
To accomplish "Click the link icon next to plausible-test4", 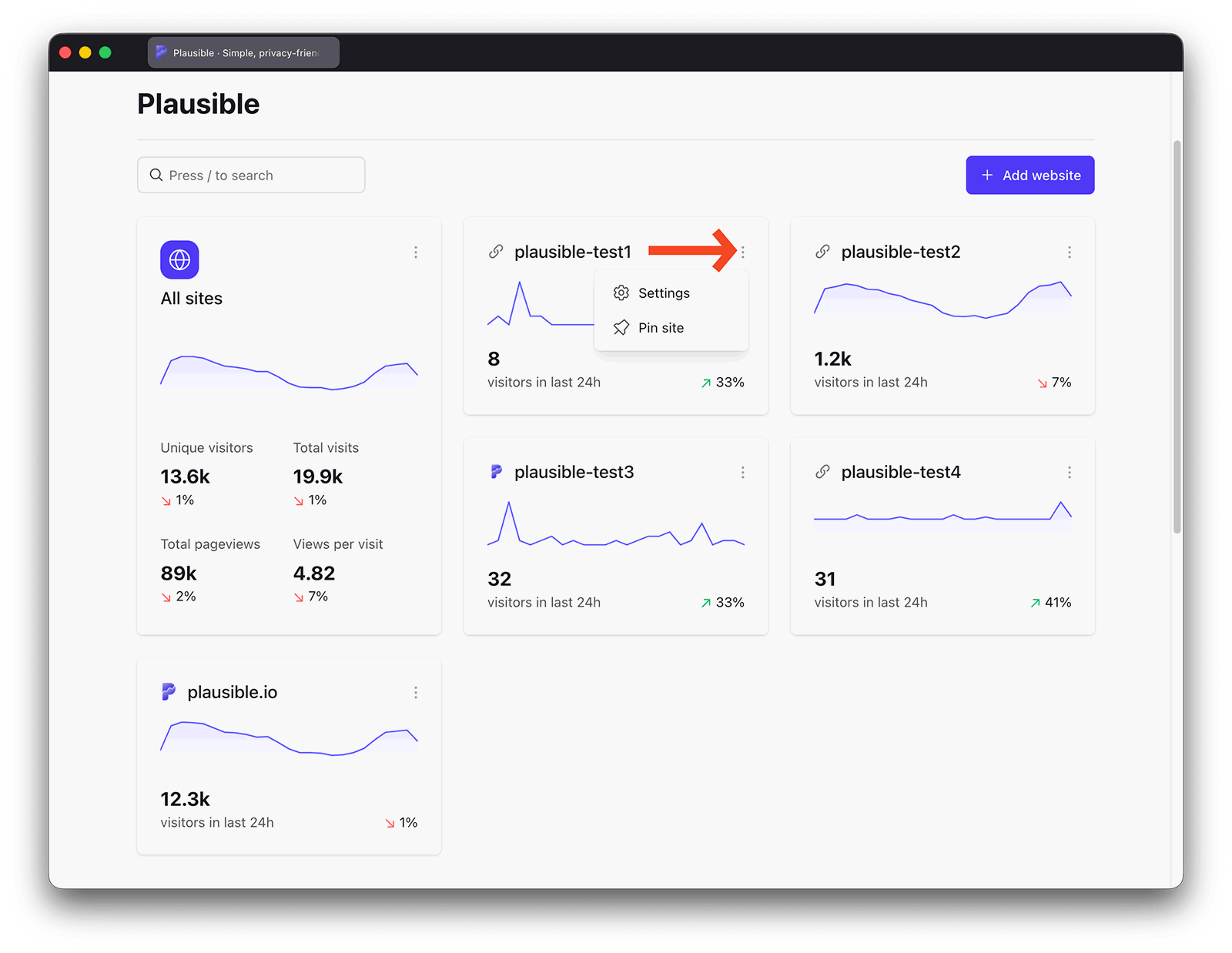I will coord(822,471).
